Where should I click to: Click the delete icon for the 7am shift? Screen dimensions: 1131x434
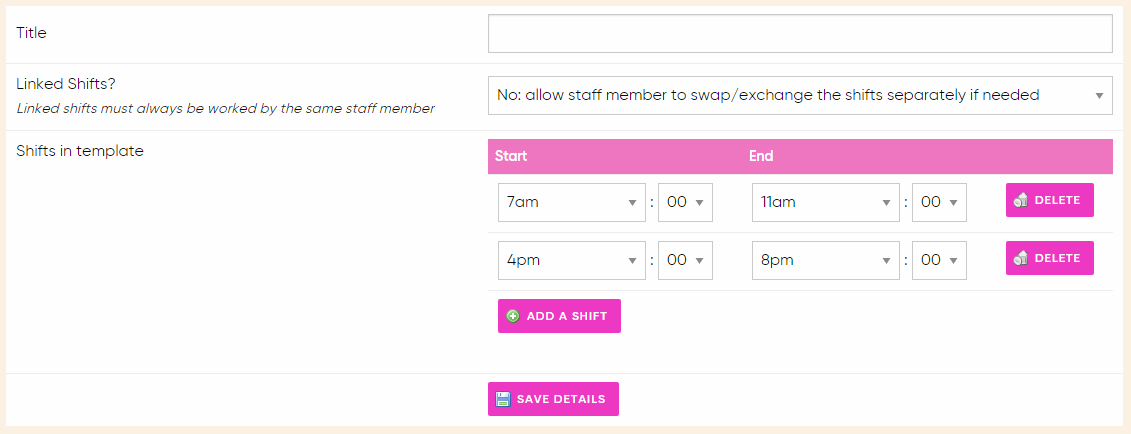tap(1021, 200)
